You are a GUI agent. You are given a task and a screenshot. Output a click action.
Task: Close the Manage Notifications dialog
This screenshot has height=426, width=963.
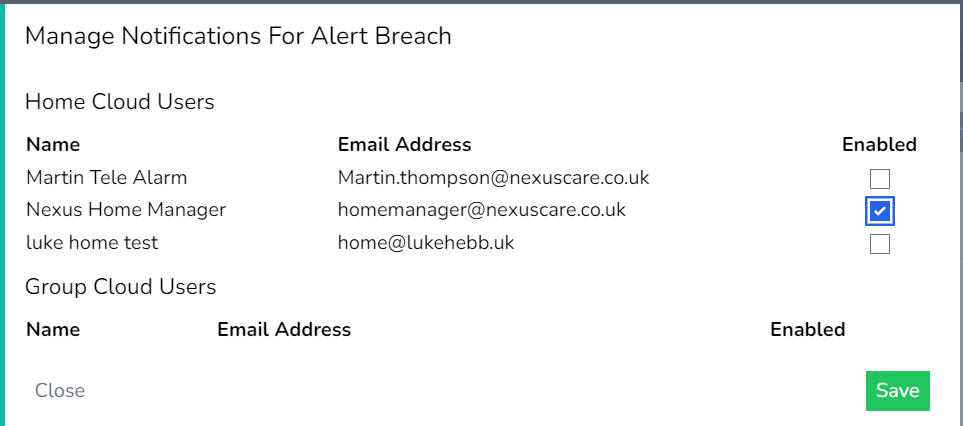click(x=60, y=391)
